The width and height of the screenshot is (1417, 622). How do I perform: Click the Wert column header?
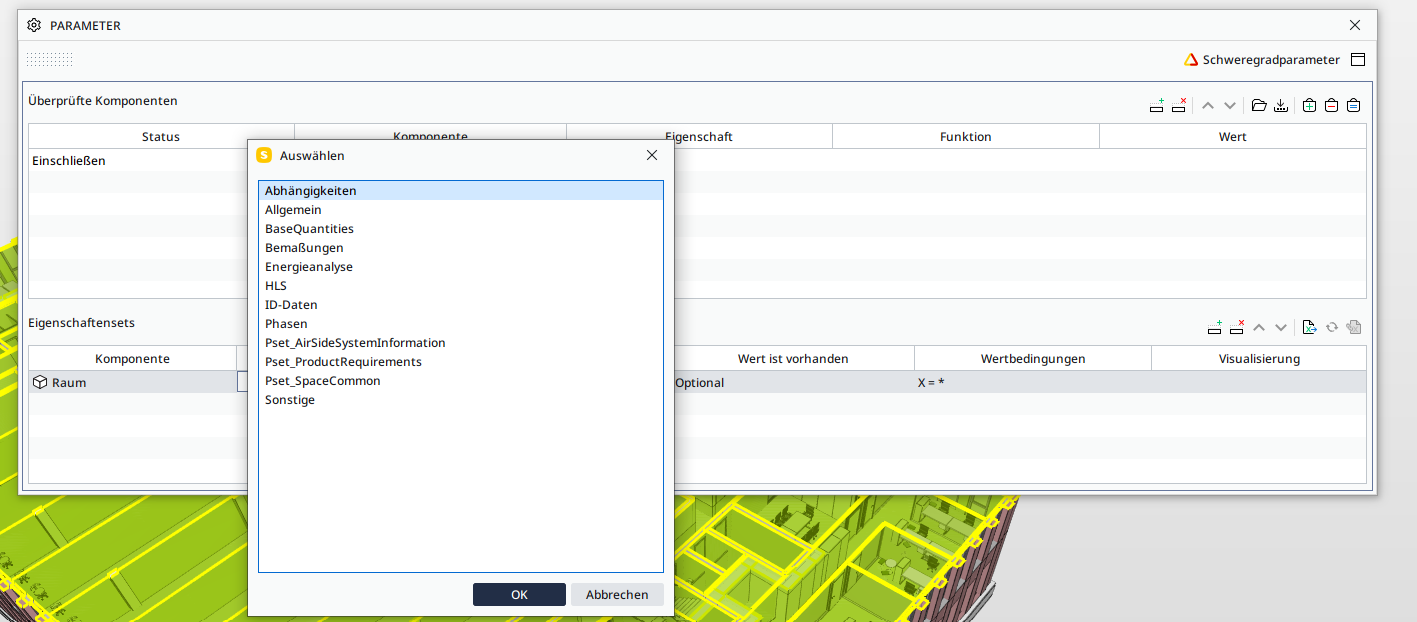(x=1233, y=137)
